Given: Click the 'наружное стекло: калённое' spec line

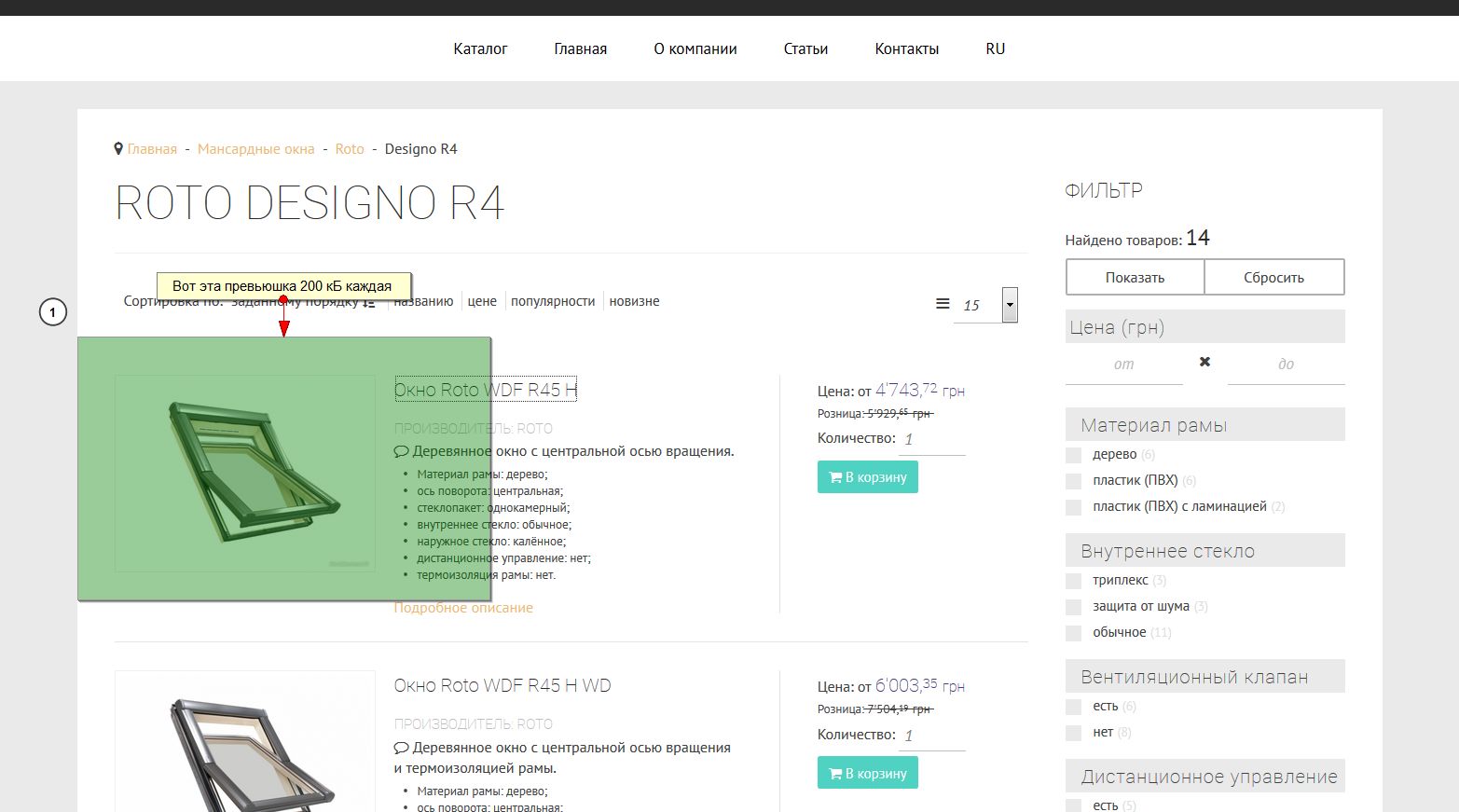Looking at the screenshot, I should tap(491, 542).
